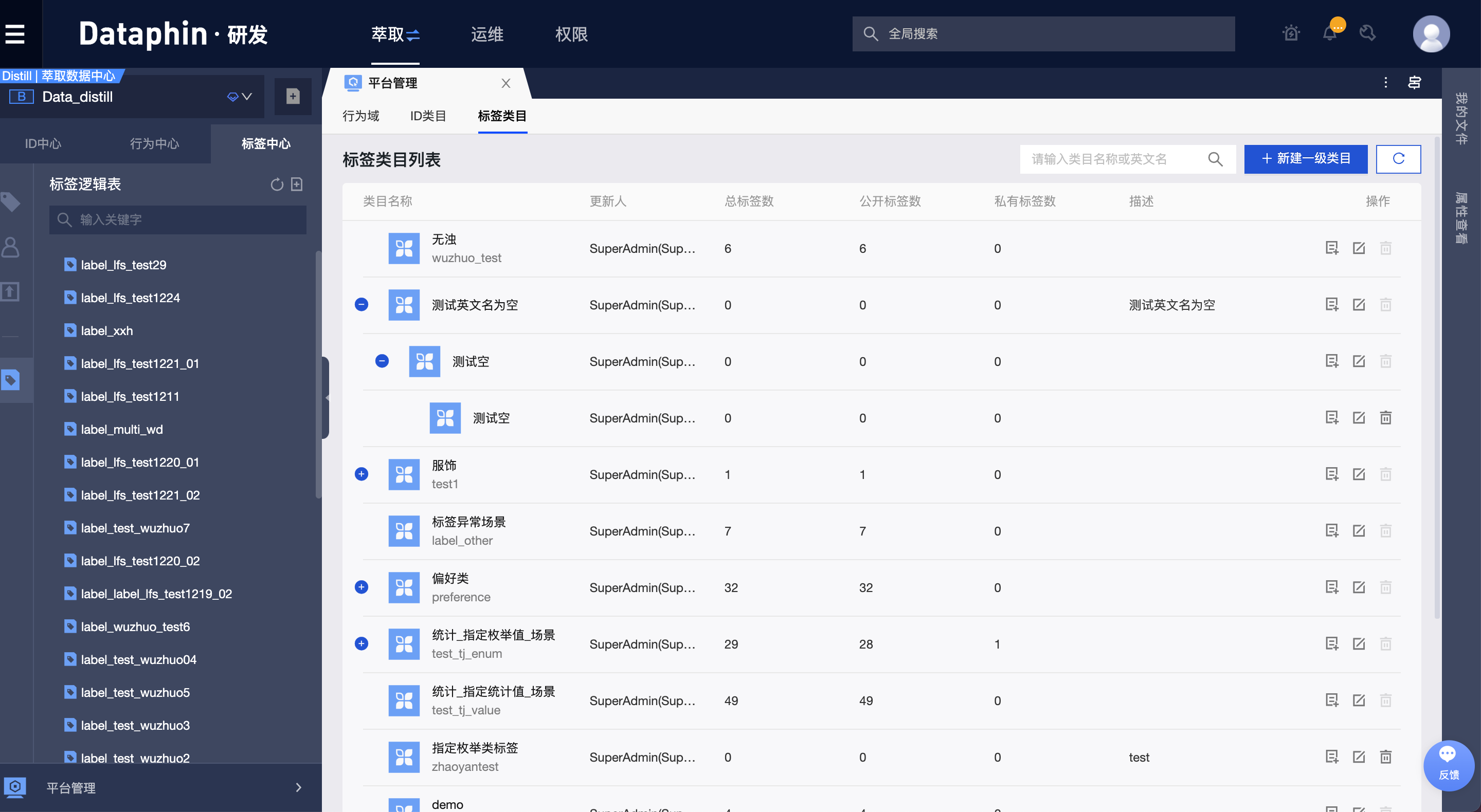The width and height of the screenshot is (1481, 812).
Task: Delete the second 测试空 category
Action: coord(1385,418)
